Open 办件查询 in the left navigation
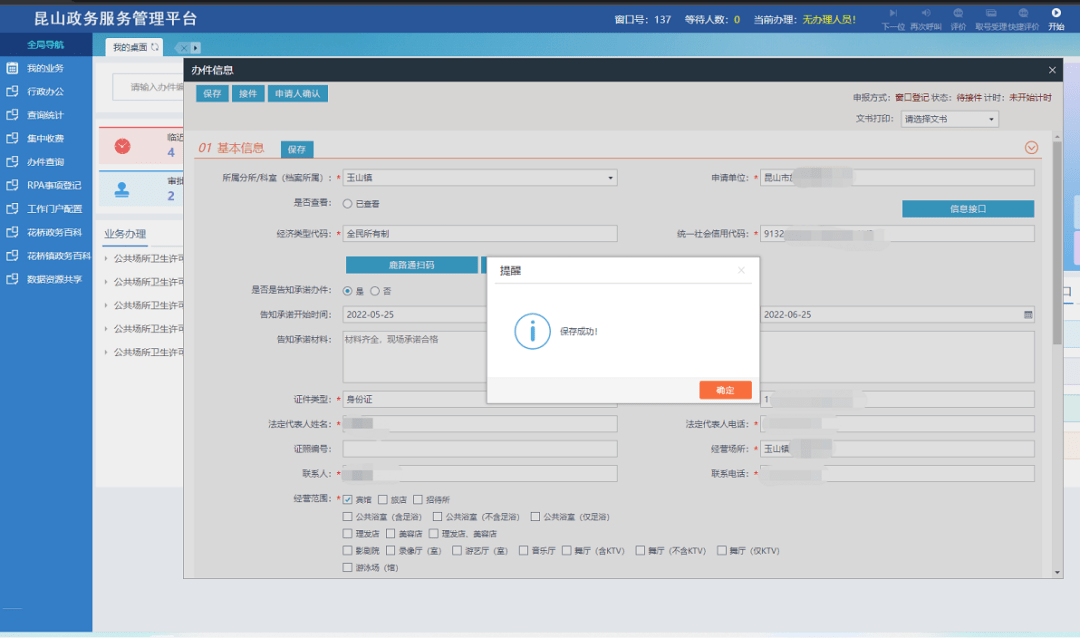This screenshot has height=638, width=1080. [45, 162]
